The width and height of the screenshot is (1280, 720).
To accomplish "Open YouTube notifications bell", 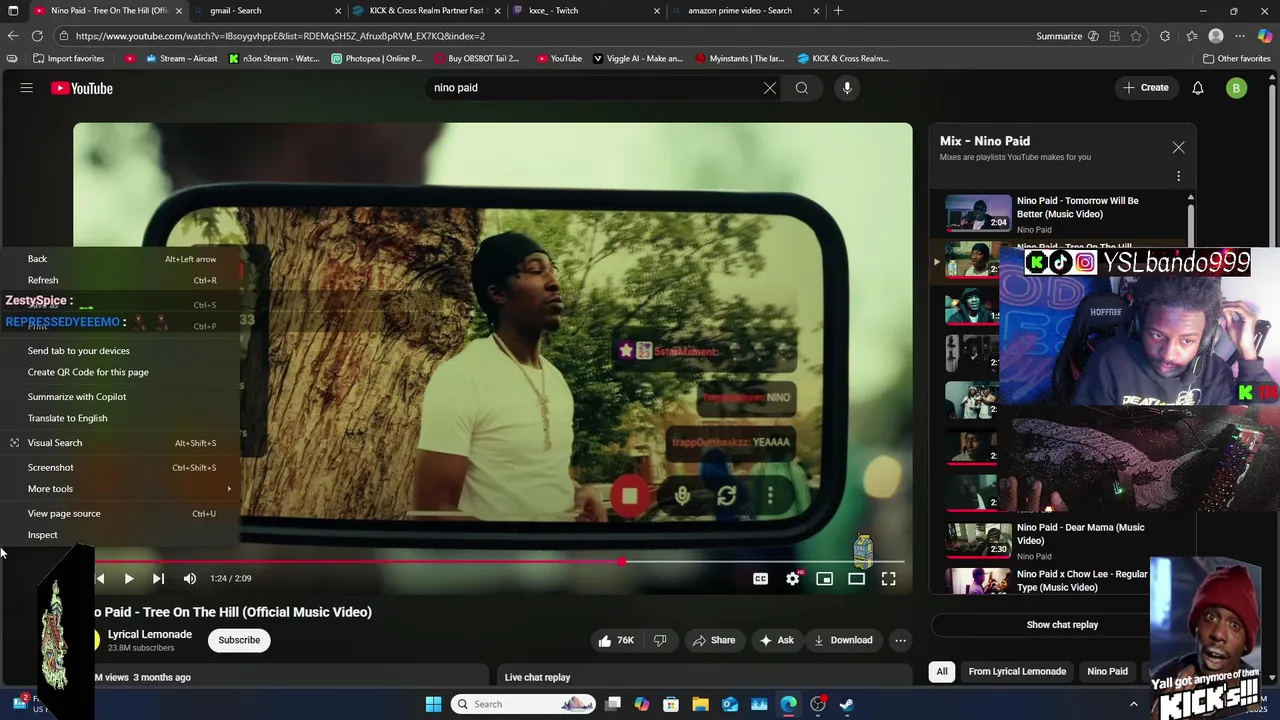I will [x=1198, y=88].
